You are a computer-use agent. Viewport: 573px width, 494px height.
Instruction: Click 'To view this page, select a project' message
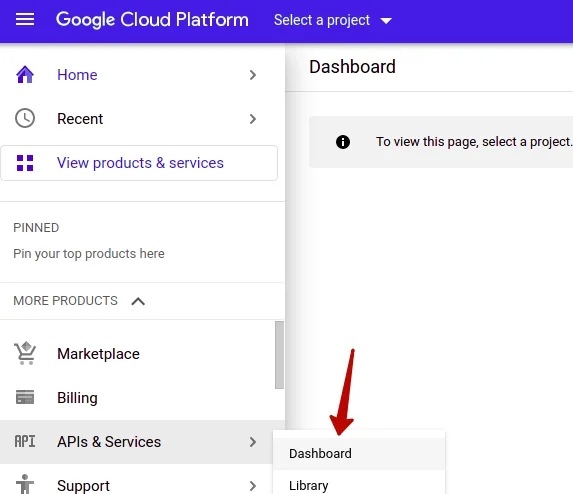point(474,142)
